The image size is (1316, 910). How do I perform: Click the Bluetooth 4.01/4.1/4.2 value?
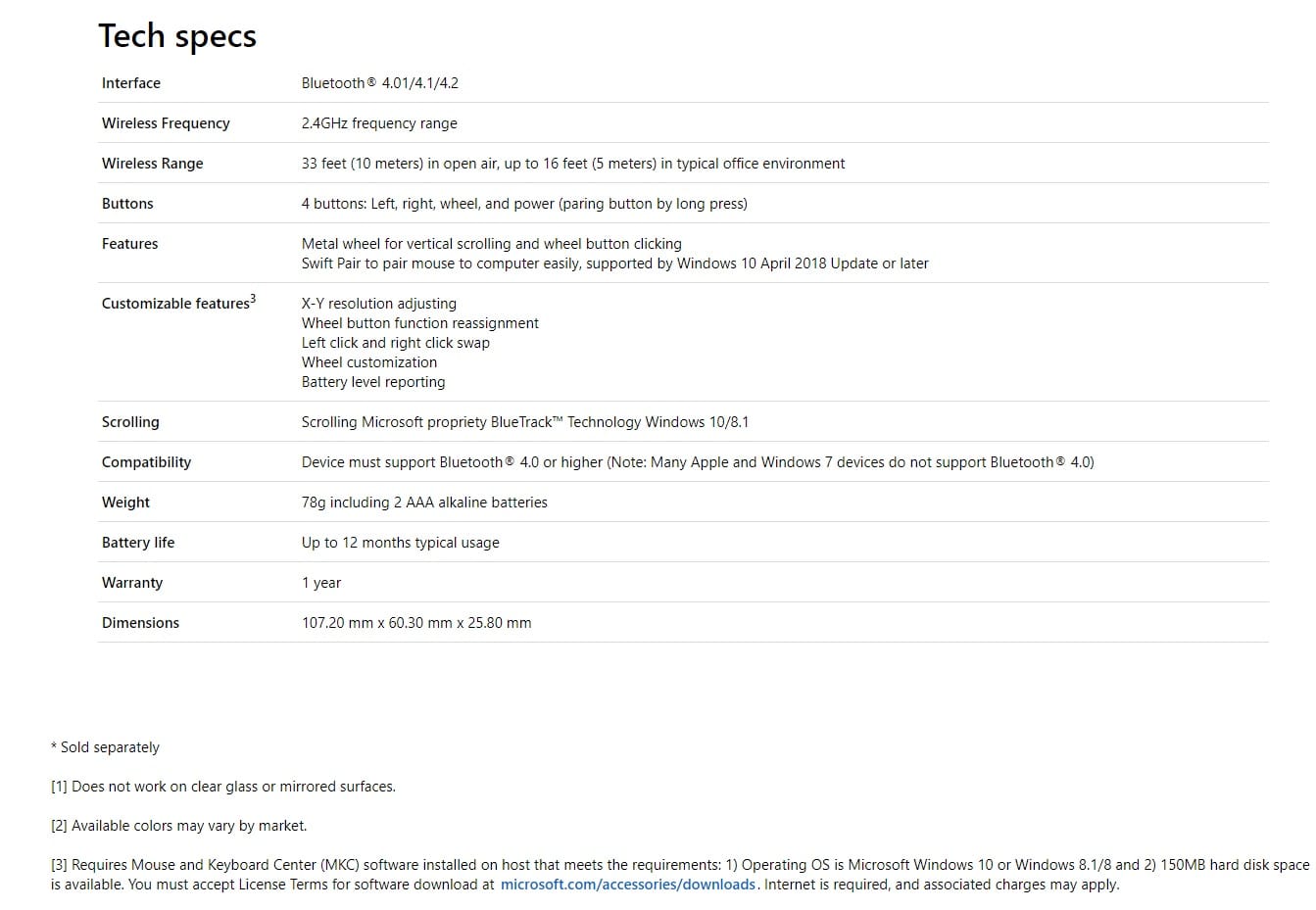pos(380,83)
